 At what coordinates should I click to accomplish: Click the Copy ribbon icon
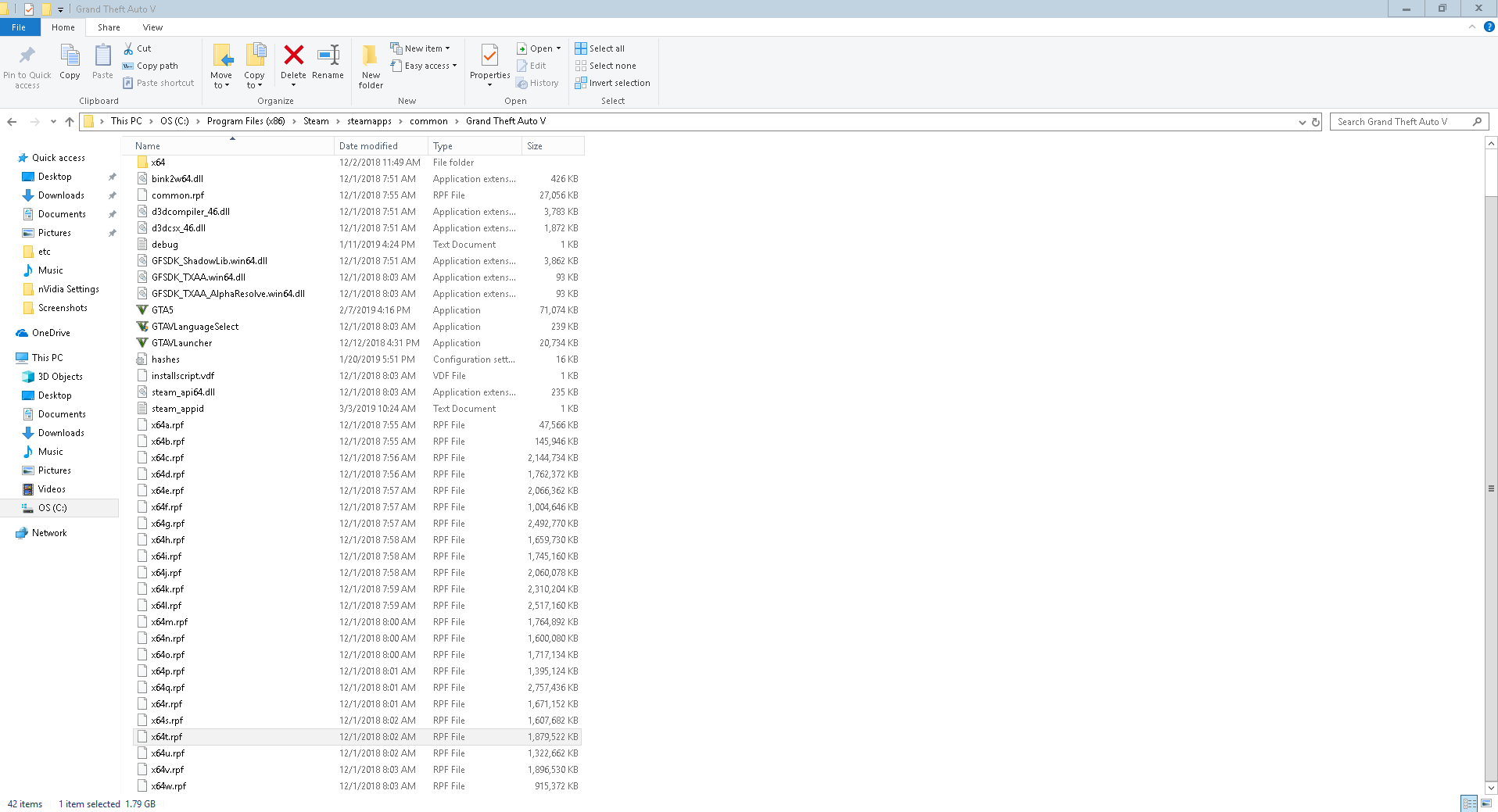click(x=70, y=55)
